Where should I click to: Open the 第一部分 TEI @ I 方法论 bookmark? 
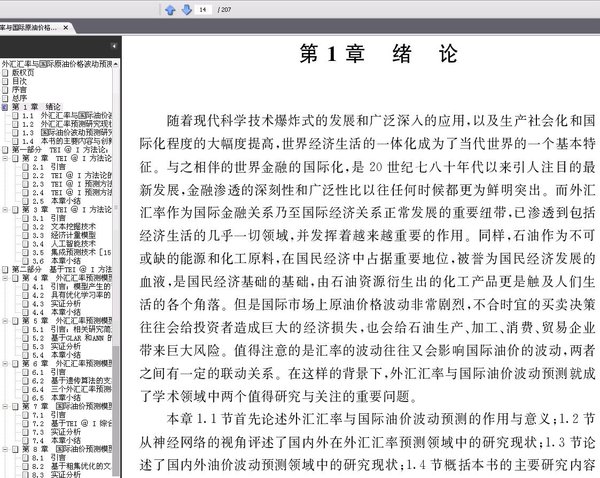point(60,150)
